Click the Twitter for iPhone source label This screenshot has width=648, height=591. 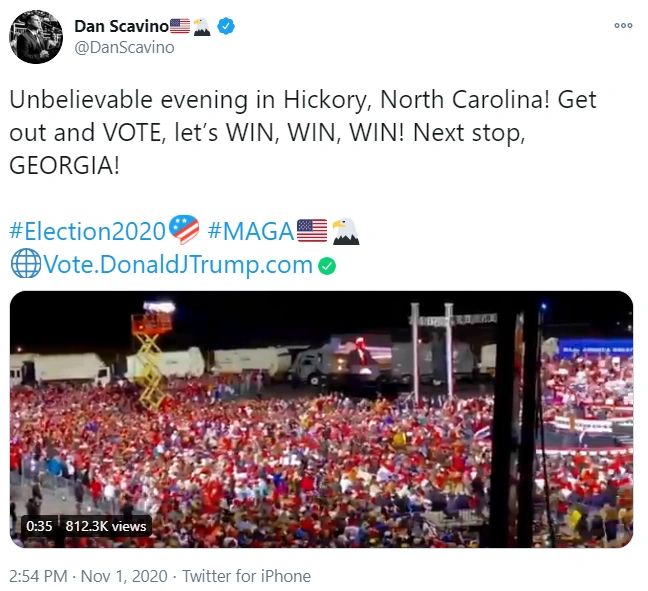248,576
